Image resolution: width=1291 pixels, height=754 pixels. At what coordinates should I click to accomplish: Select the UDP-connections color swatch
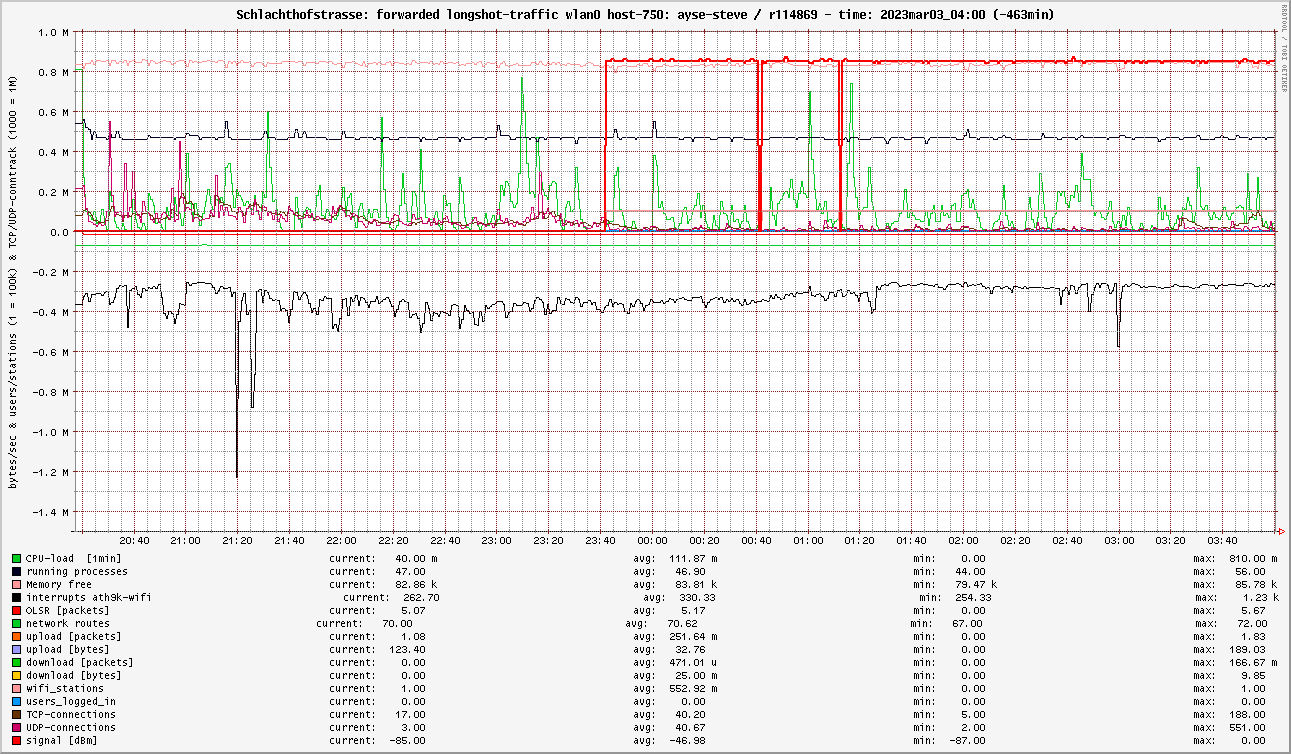click(17, 727)
